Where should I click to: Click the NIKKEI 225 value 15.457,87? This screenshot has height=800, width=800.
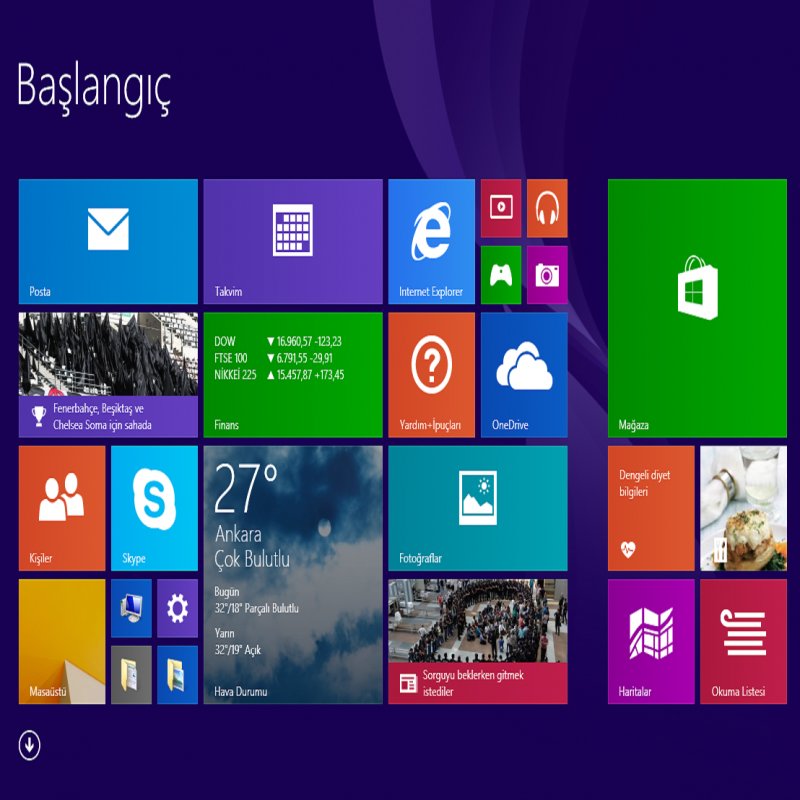pos(294,375)
